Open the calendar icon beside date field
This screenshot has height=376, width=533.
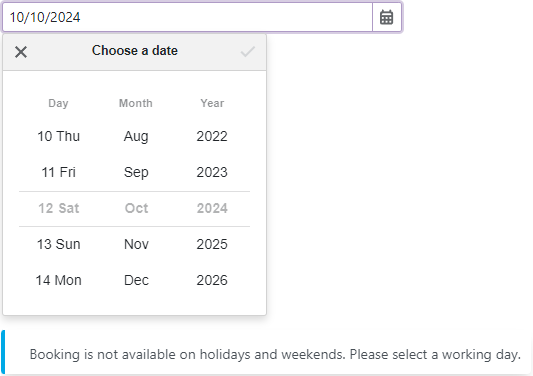(x=386, y=17)
